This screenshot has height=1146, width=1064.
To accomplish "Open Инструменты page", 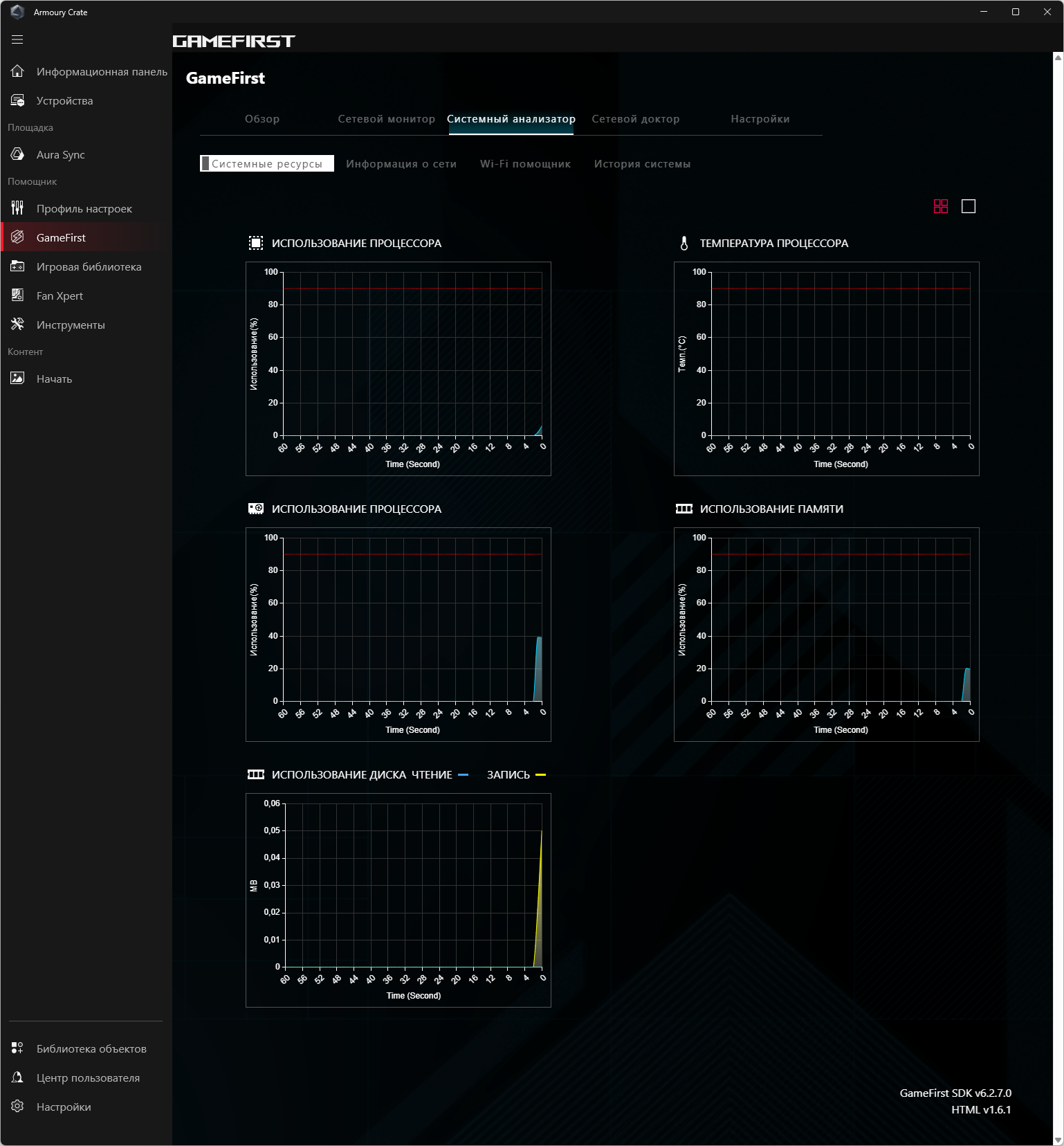I will (86, 325).
